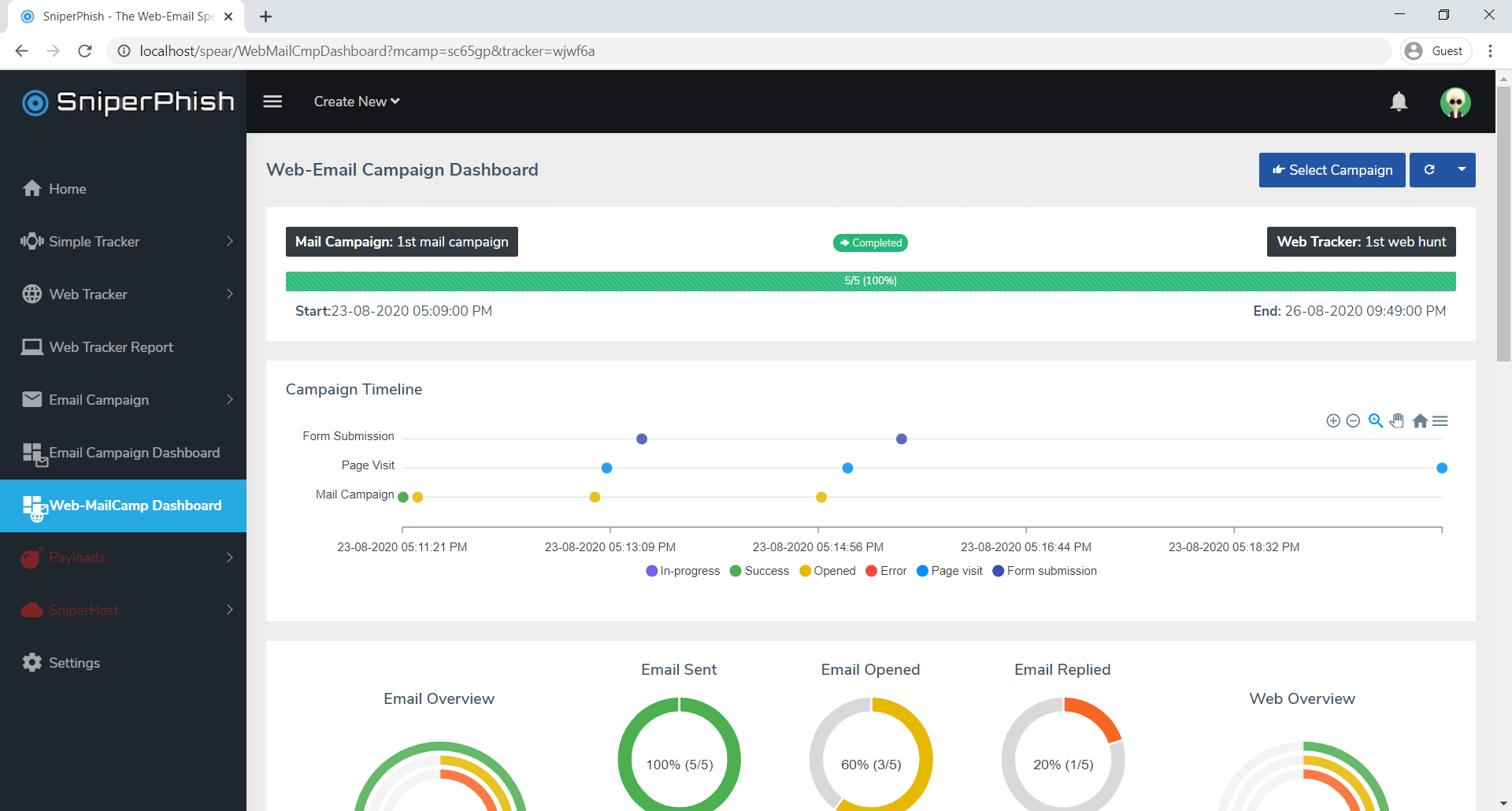Screen dimensions: 1512x811
Task: Open the notifications bell
Action: pyautogui.click(x=1399, y=102)
